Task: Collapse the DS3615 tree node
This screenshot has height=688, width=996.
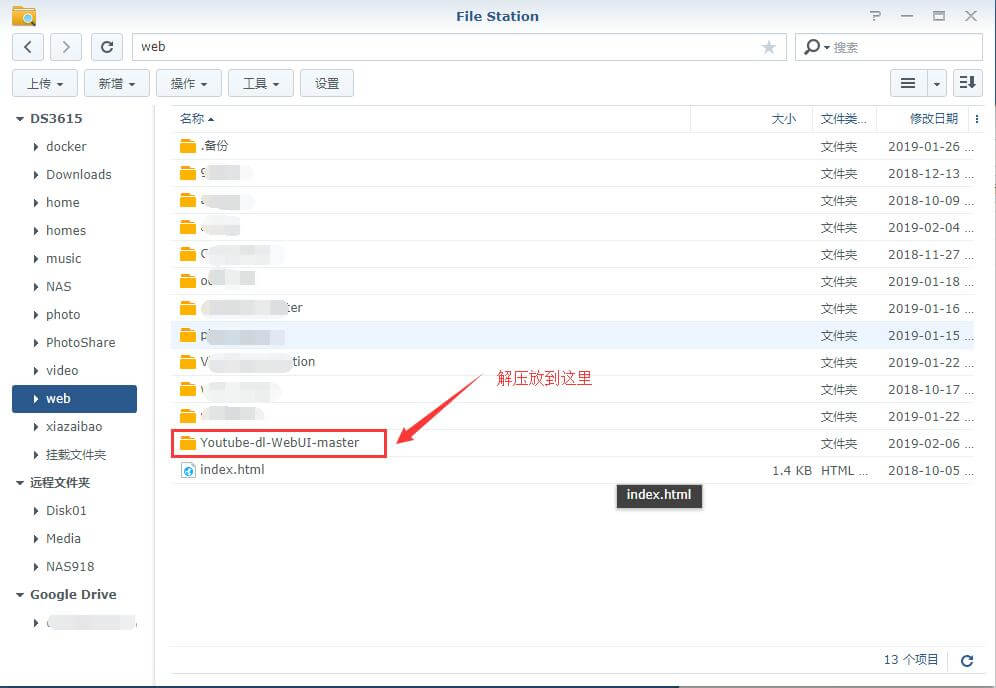Action: [18, 118]
